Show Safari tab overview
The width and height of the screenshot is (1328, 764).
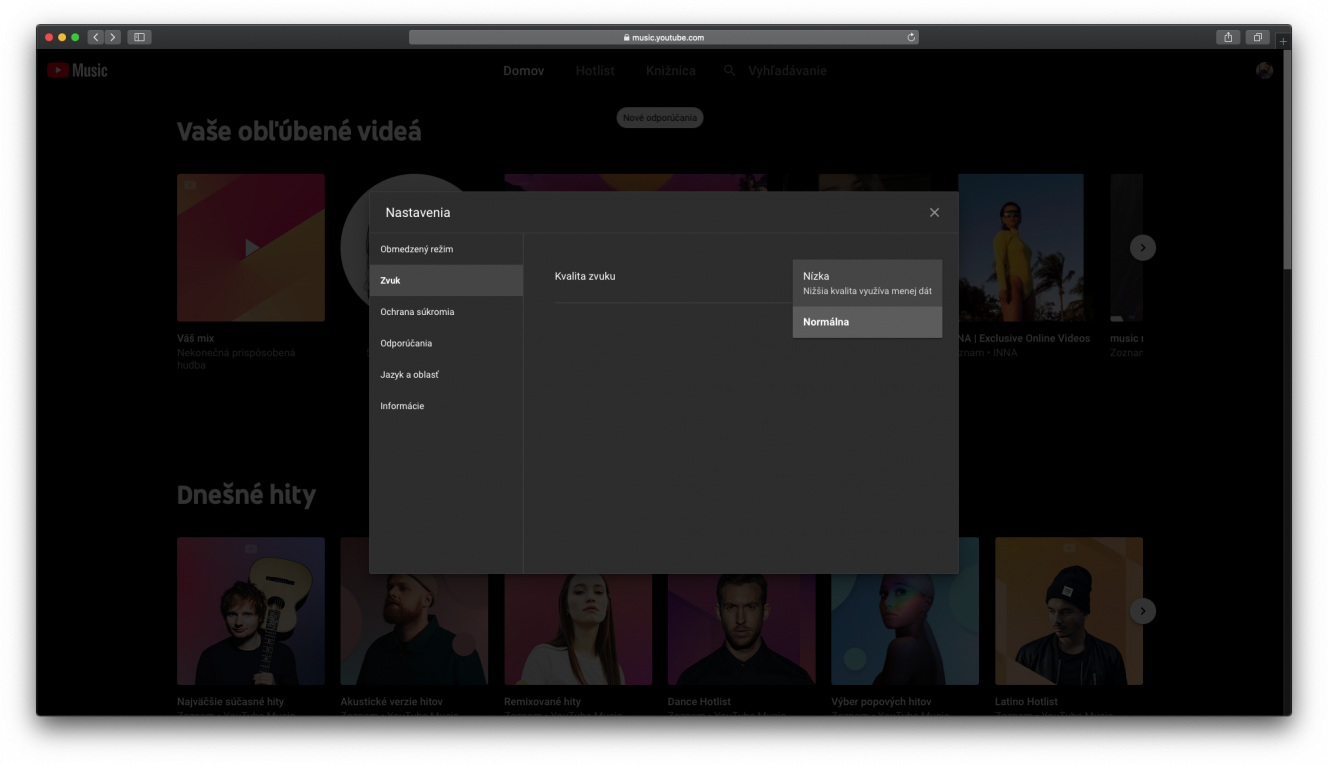click(x=1258, y=37)
